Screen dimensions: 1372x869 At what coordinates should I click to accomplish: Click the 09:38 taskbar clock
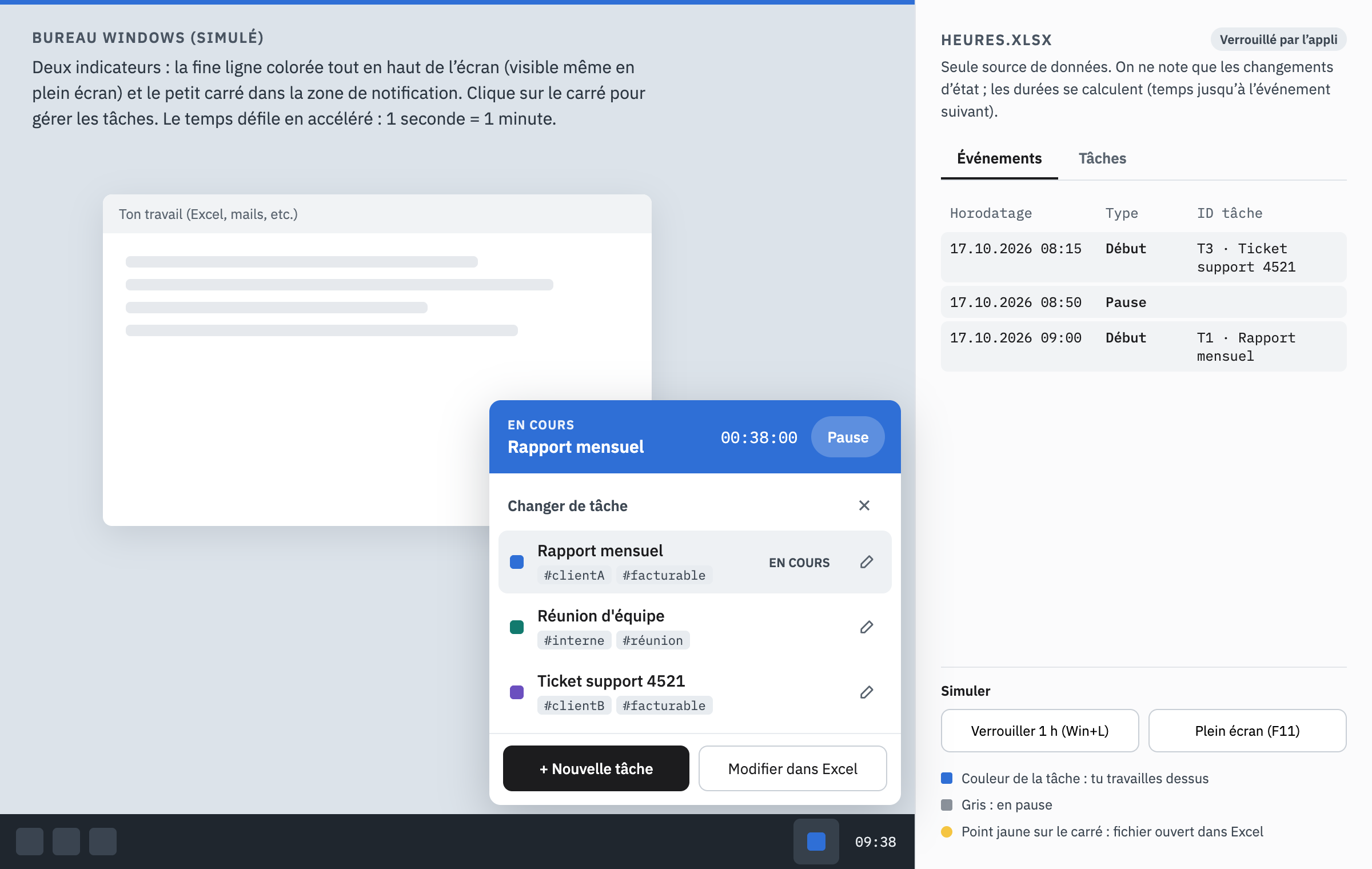point(875,842)
